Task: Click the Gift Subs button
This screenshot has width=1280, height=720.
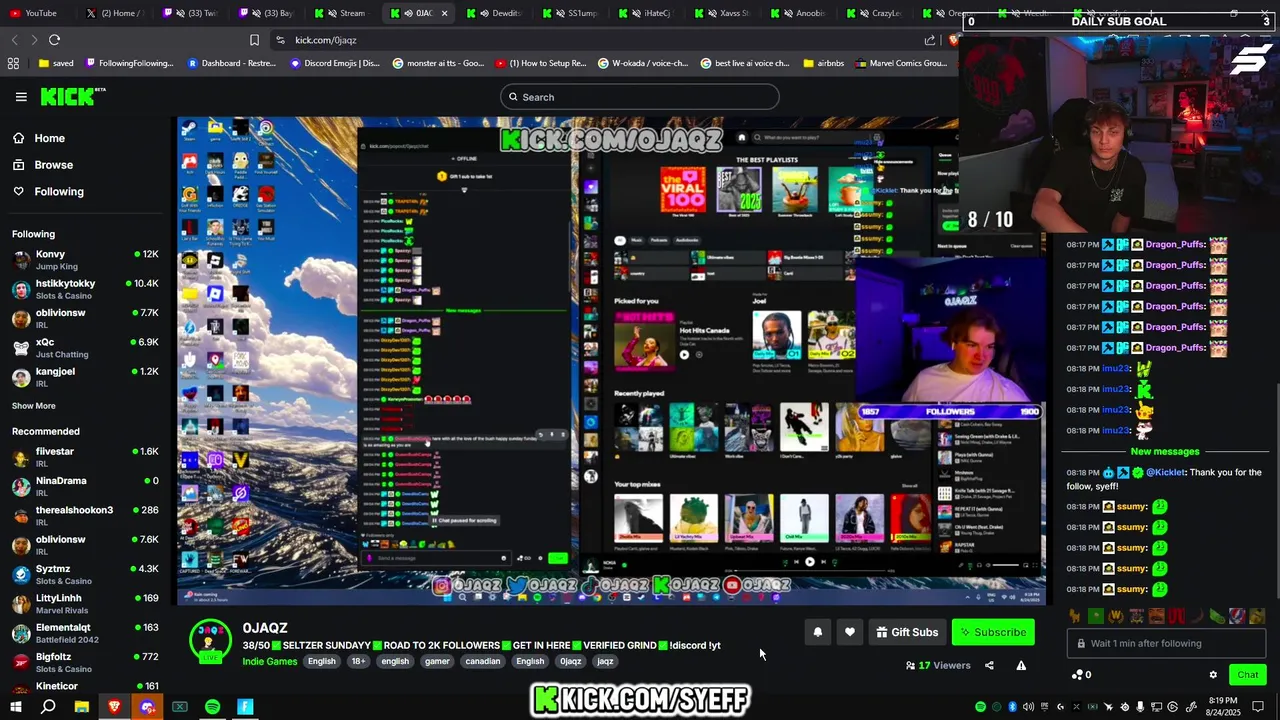Action: [x=907, y=632]
